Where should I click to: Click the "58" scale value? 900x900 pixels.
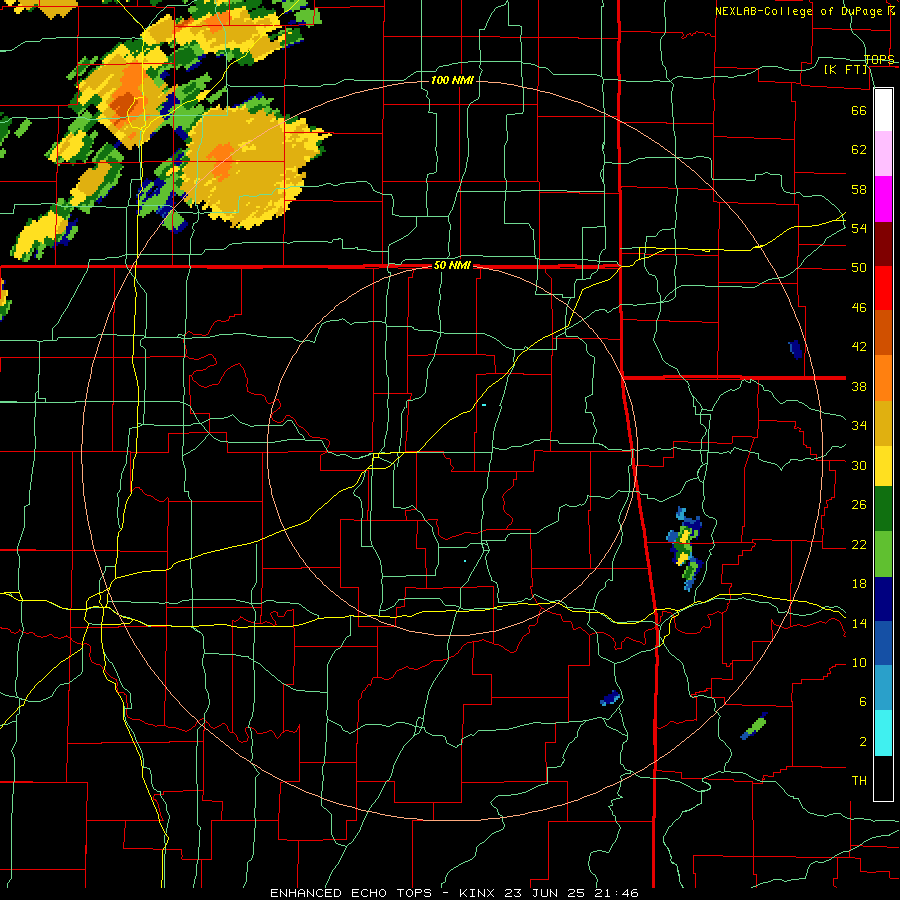pyautogui.click(x=859, y=189)
